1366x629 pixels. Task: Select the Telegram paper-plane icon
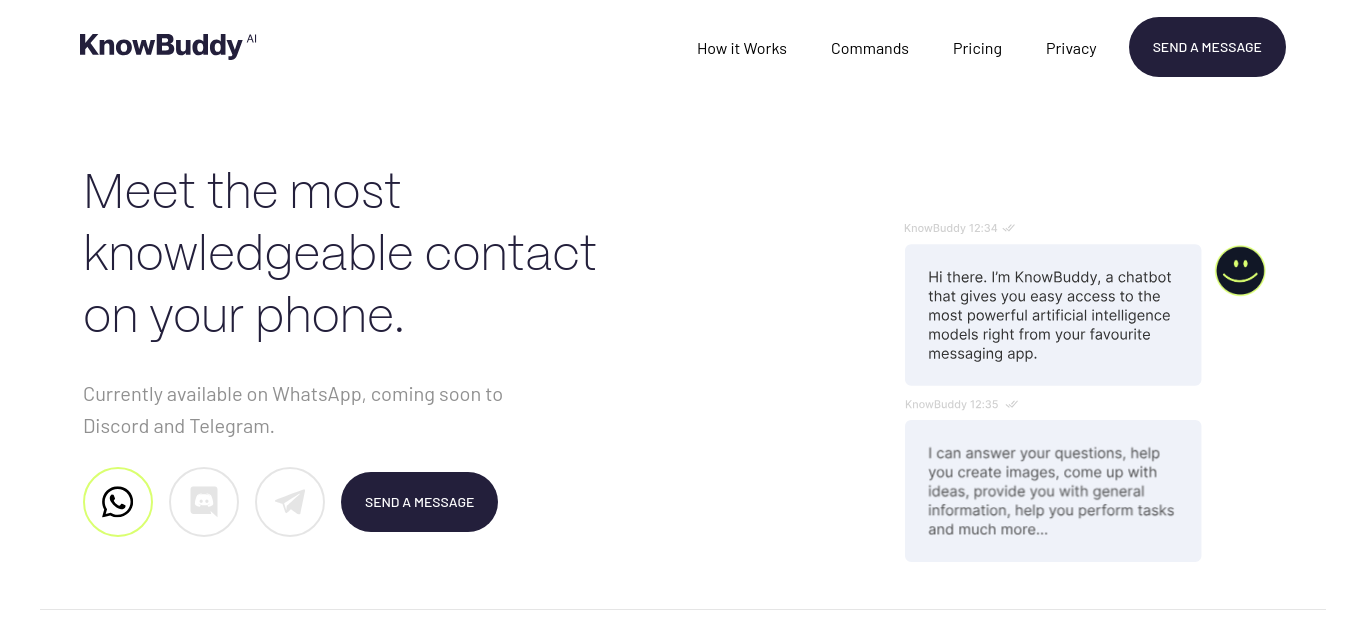(x=290, y=502)
